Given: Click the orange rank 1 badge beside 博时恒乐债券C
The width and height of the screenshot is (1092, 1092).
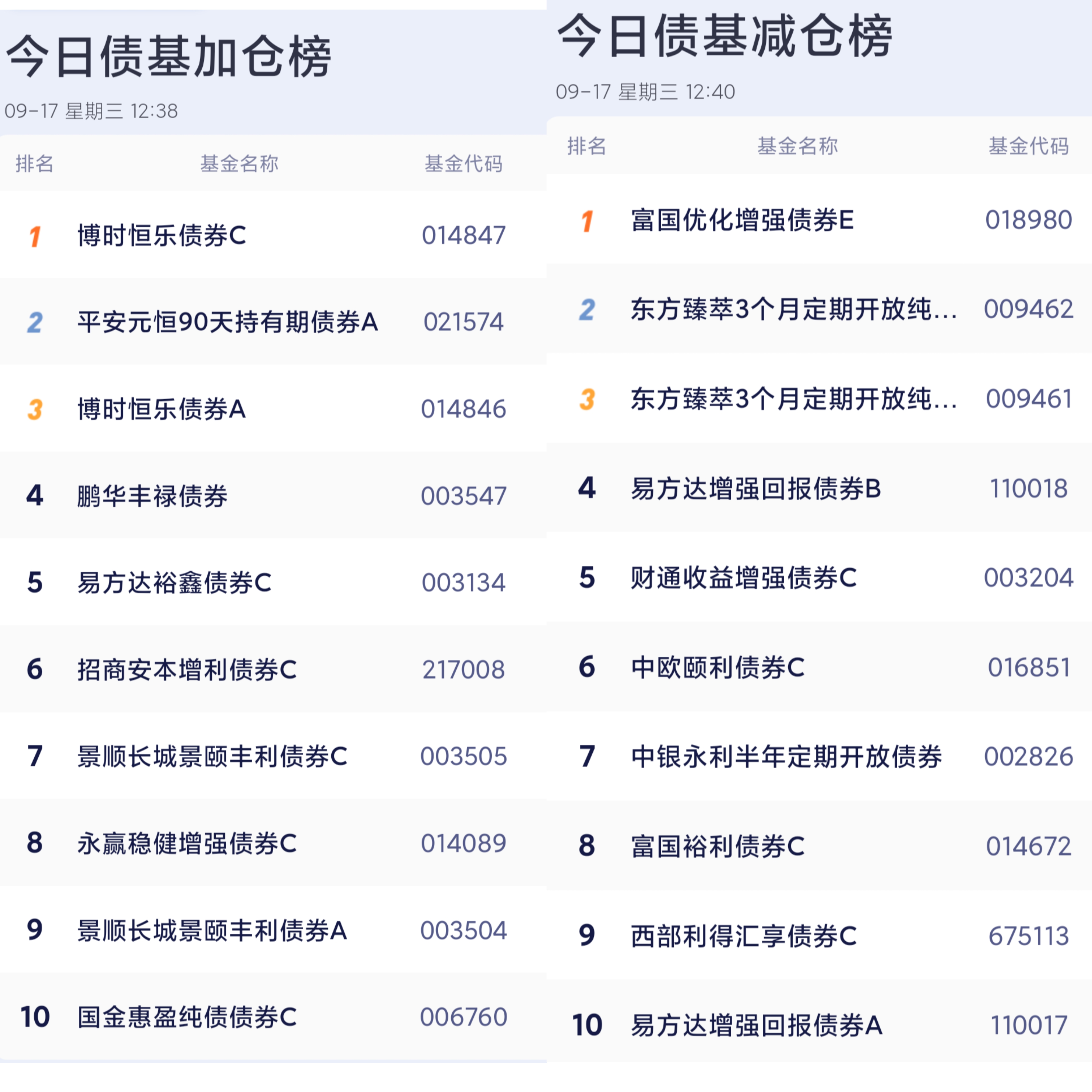Looking at the screenshot, I should [35, 236].
